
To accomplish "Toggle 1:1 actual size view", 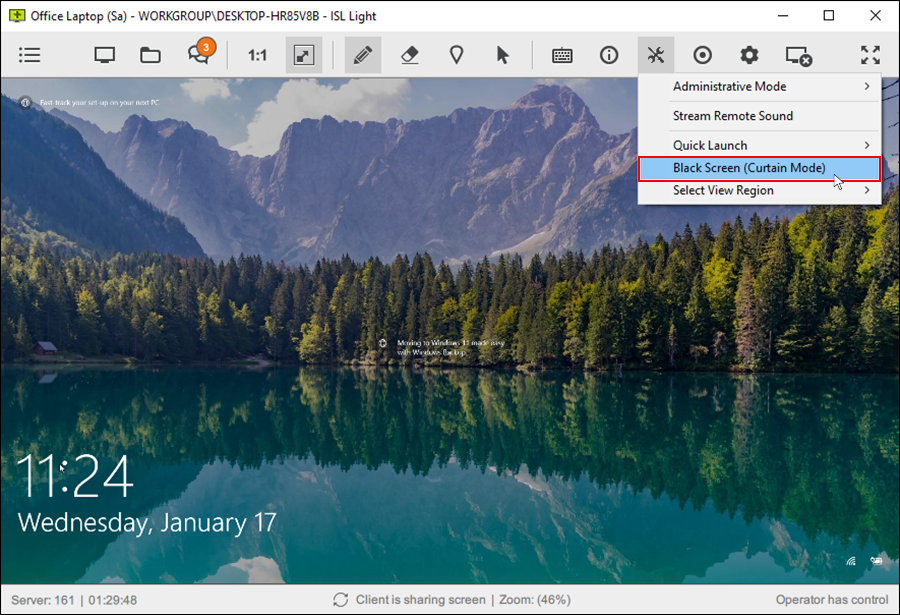I will 257,55.
